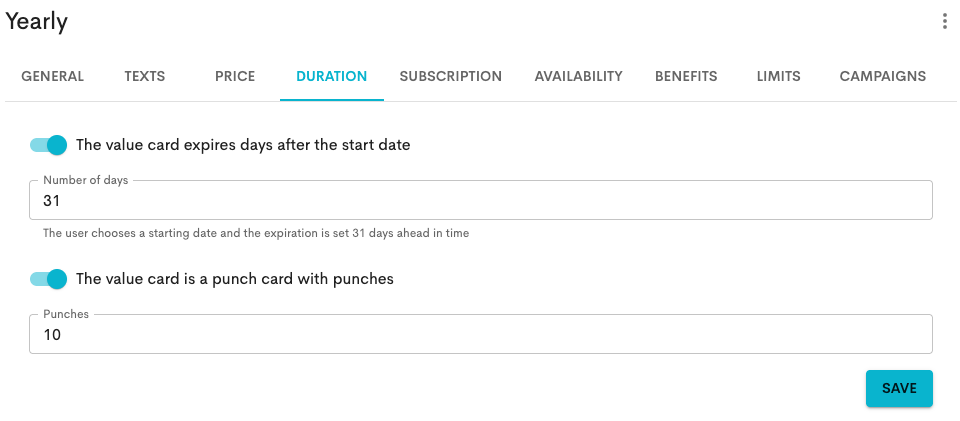Disable the expiry-after-start-date toggle switch
The image size is (960, 421).
[49, 145]
